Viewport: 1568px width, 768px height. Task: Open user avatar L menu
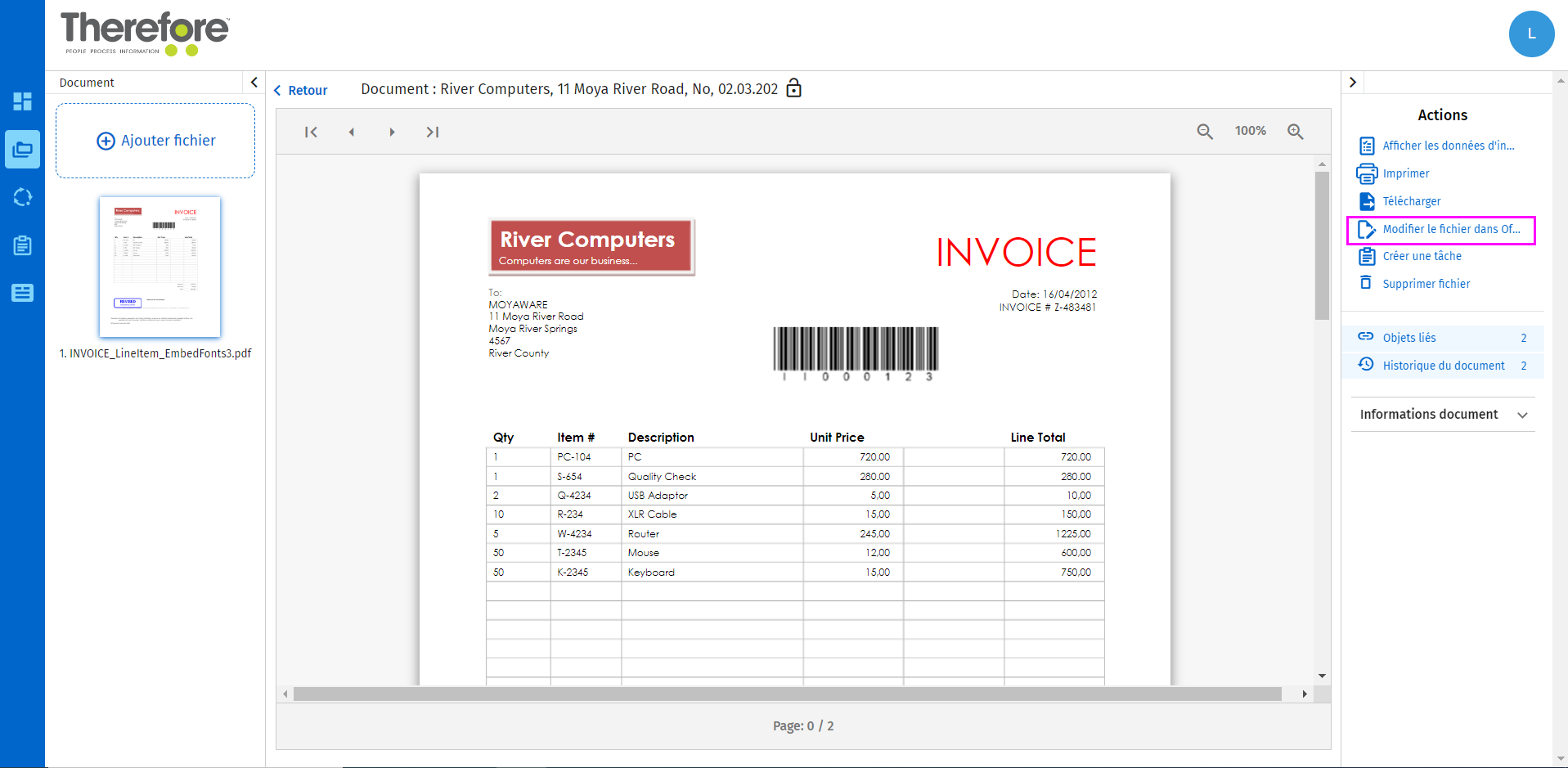[1531, 34]
